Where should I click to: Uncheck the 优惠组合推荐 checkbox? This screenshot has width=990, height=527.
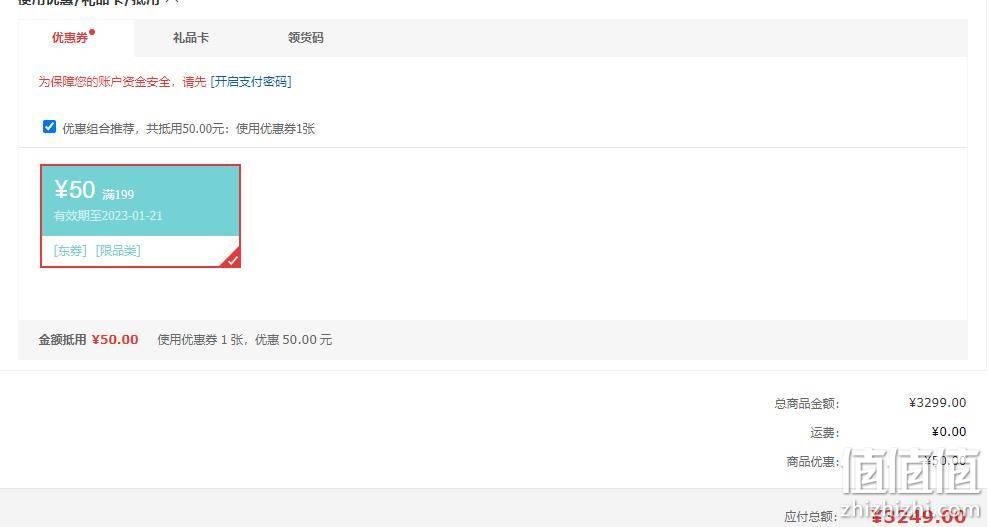[x=49, y=127]
